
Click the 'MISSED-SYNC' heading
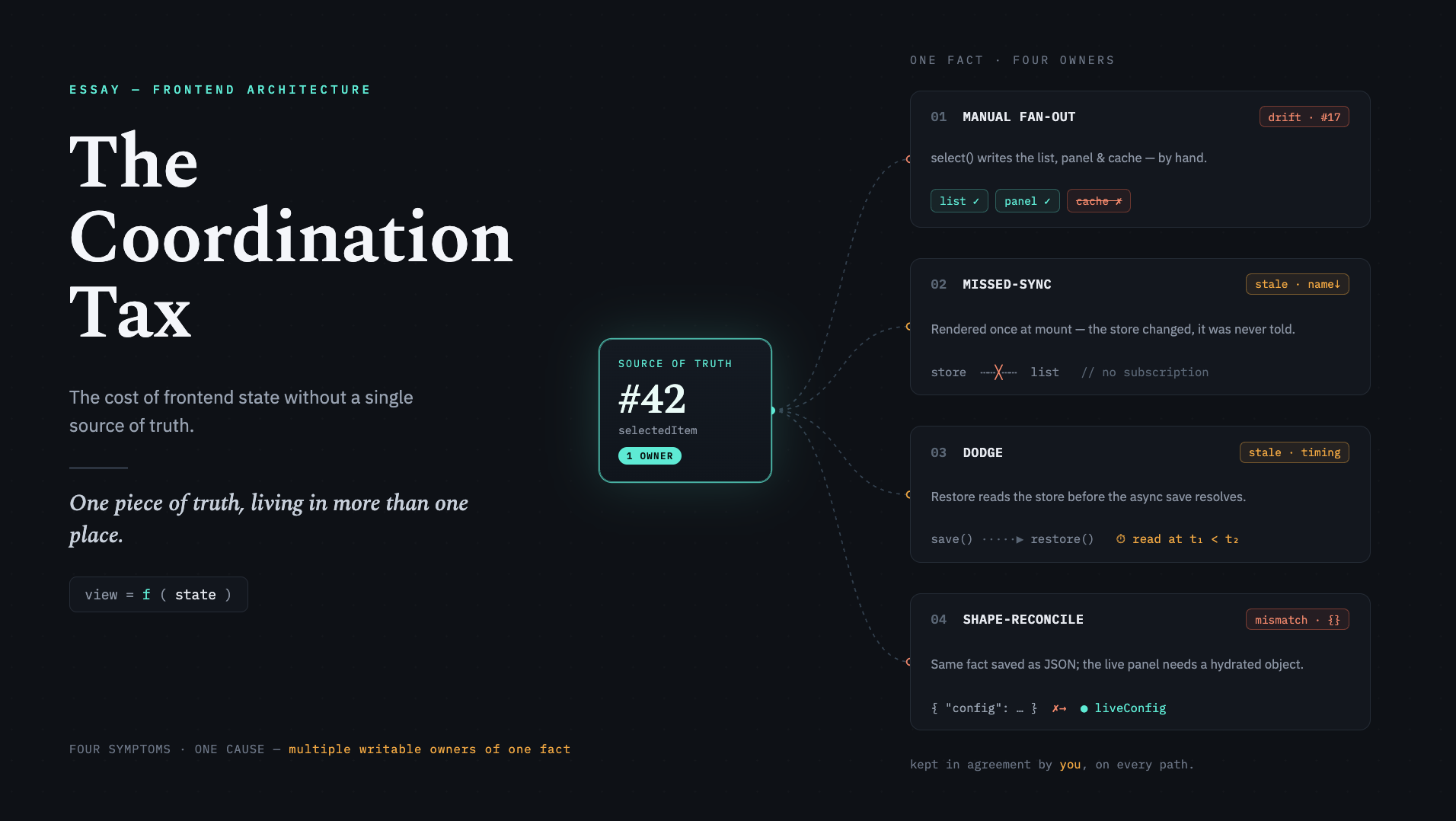1007,285
